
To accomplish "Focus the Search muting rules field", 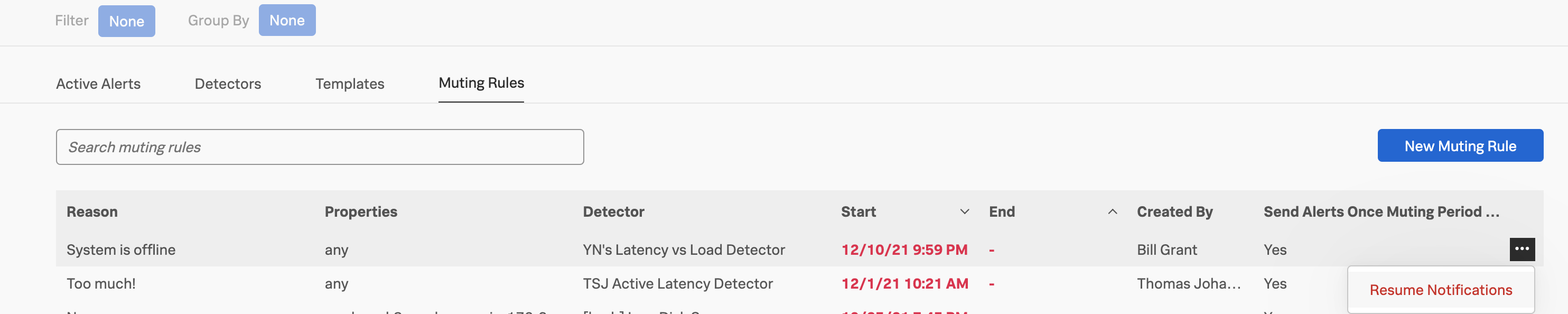I will click(320, 147).
